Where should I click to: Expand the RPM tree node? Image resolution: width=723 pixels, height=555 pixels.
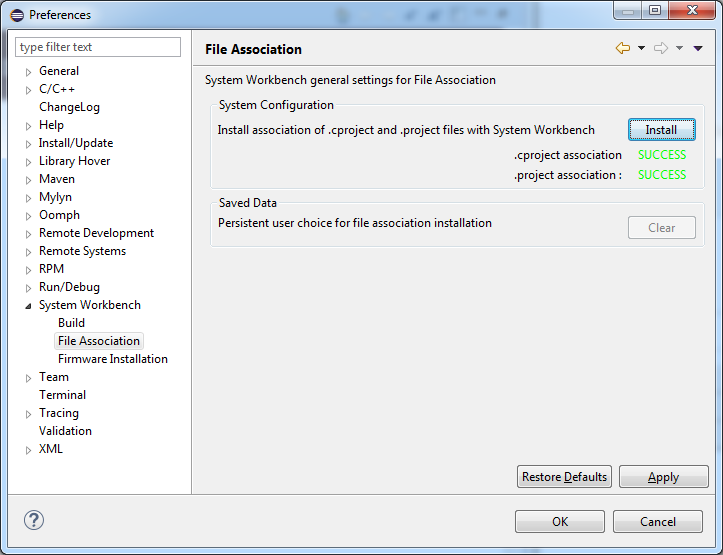click(28, 270)
